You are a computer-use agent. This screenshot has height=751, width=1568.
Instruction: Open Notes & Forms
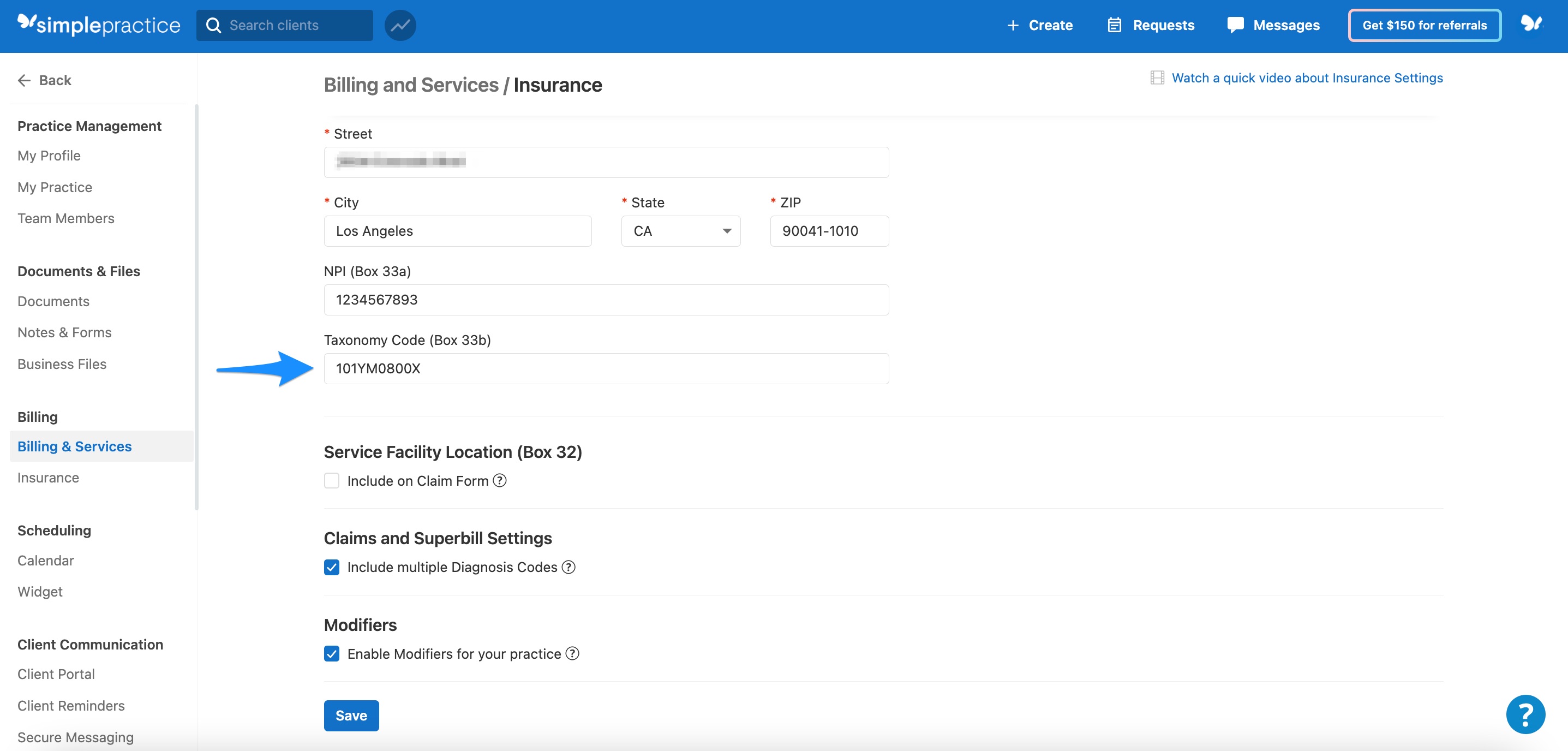(64, 332)
